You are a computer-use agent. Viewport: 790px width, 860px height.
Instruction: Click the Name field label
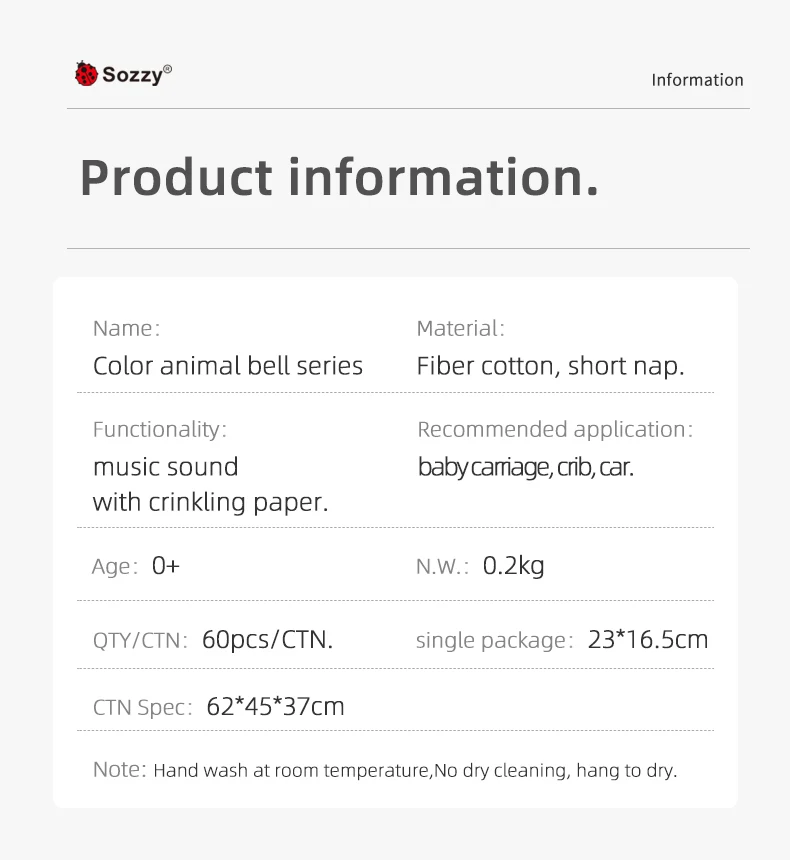[x=126, y=328]
